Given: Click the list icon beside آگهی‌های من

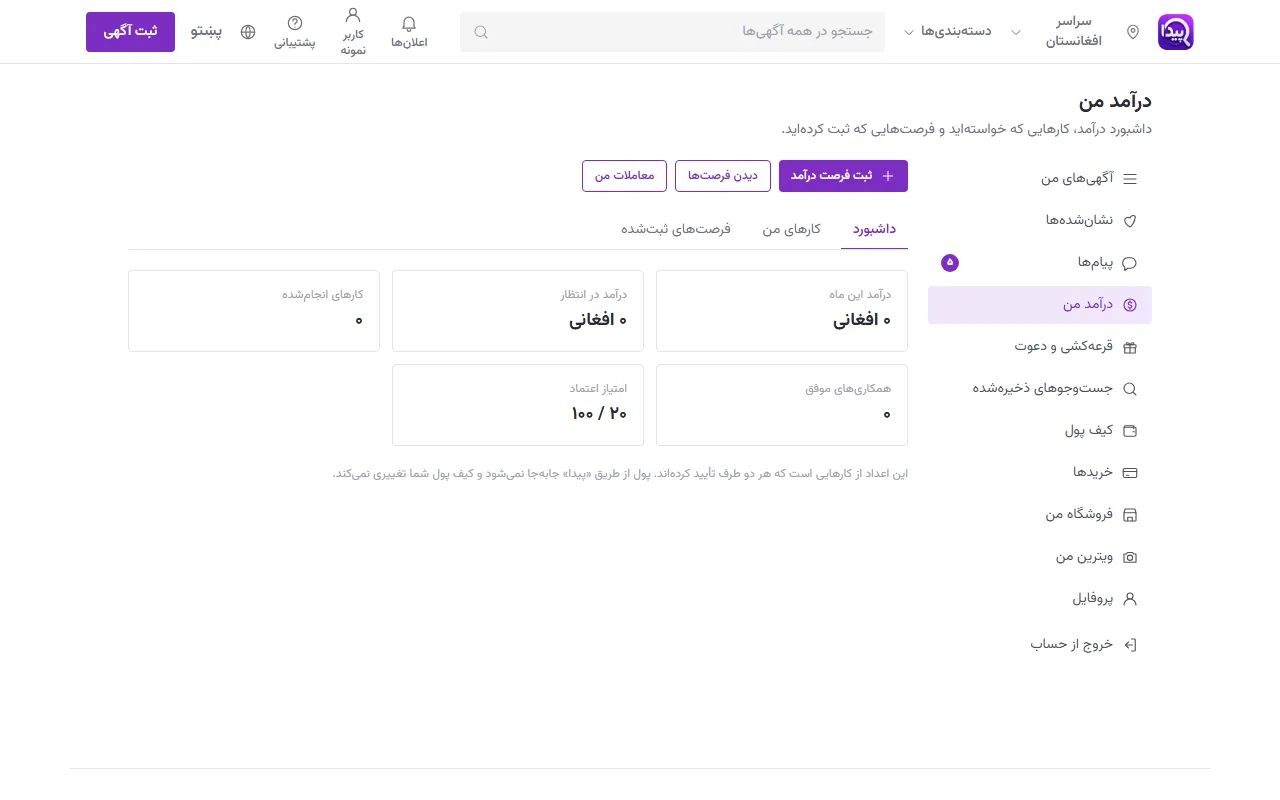Looking at the screenshot, I should 1130,179.
